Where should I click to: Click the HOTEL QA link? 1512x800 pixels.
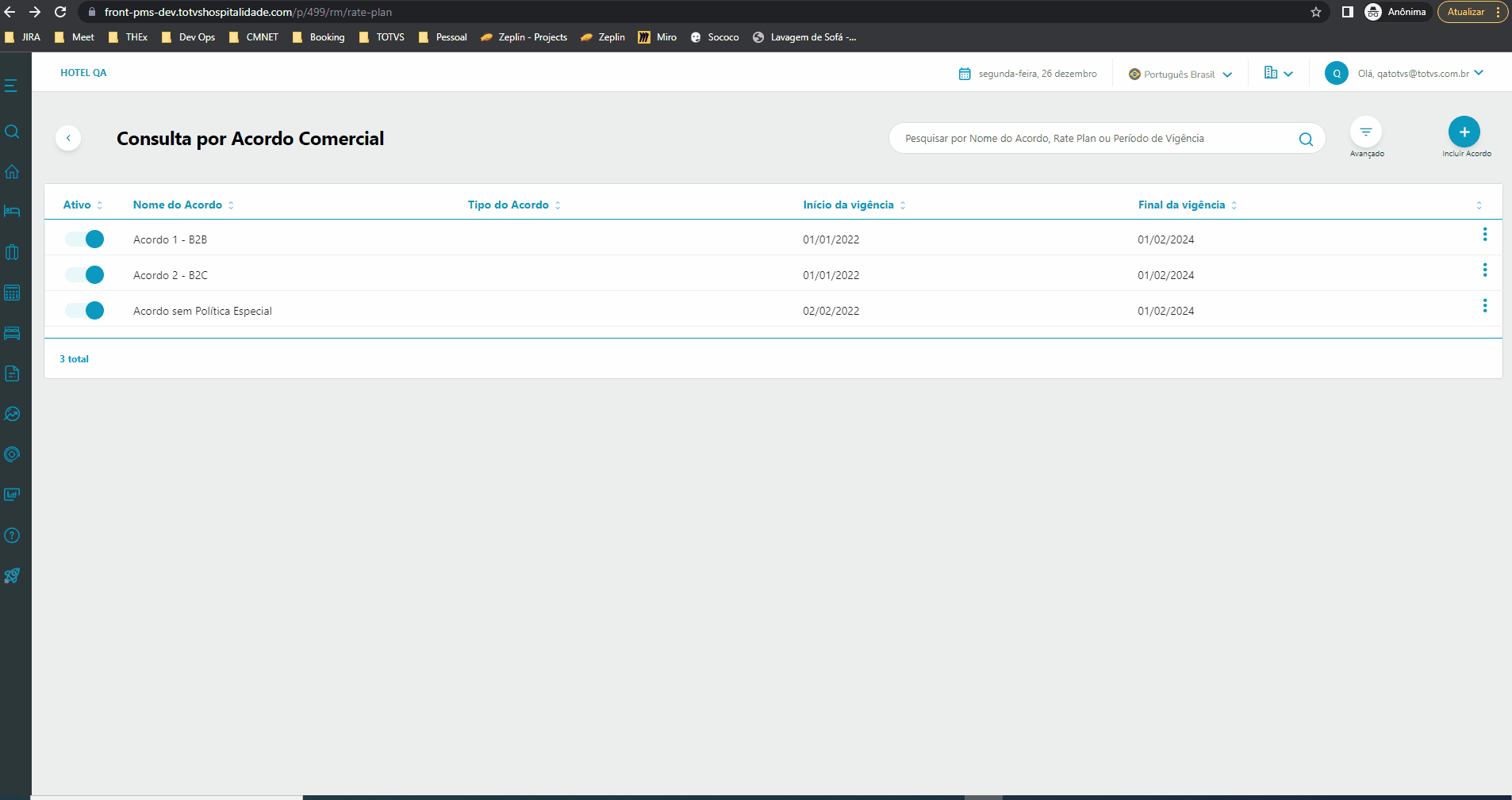83,73
